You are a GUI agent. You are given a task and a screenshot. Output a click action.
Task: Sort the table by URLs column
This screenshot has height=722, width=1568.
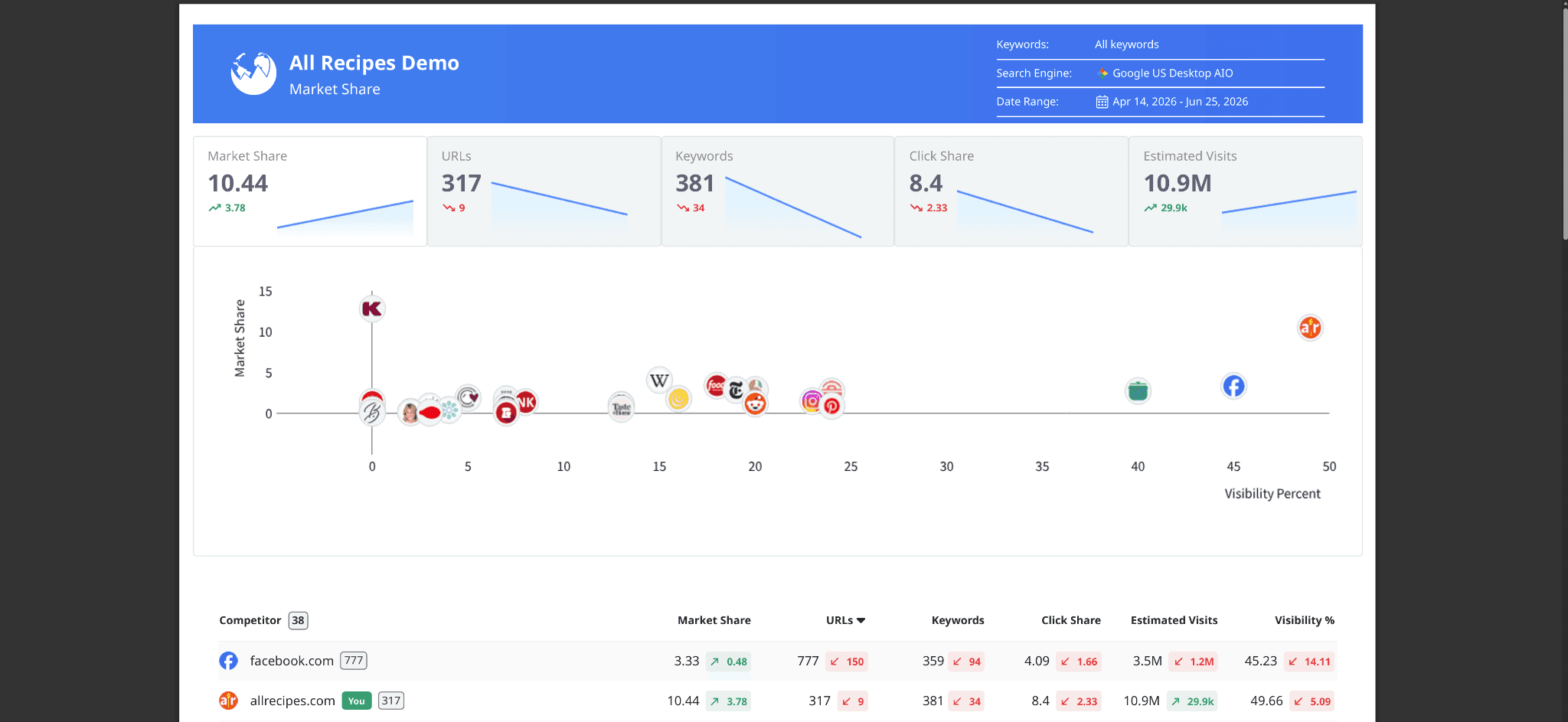tap(845, 620)
